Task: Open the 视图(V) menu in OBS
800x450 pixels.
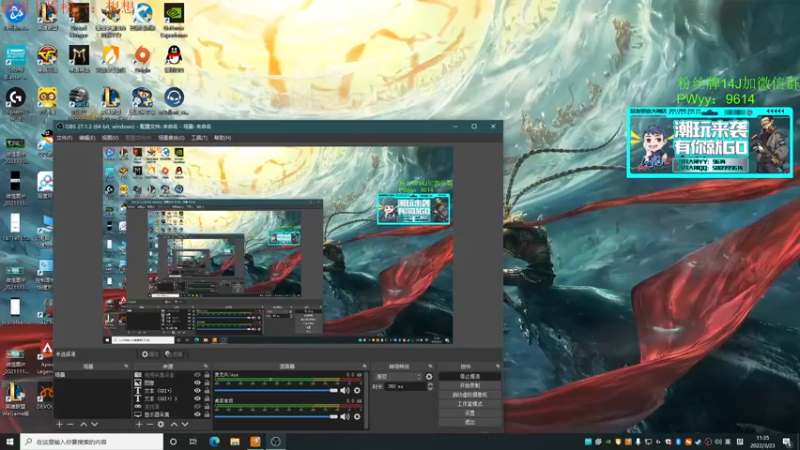Action: [x=110, y=138]
